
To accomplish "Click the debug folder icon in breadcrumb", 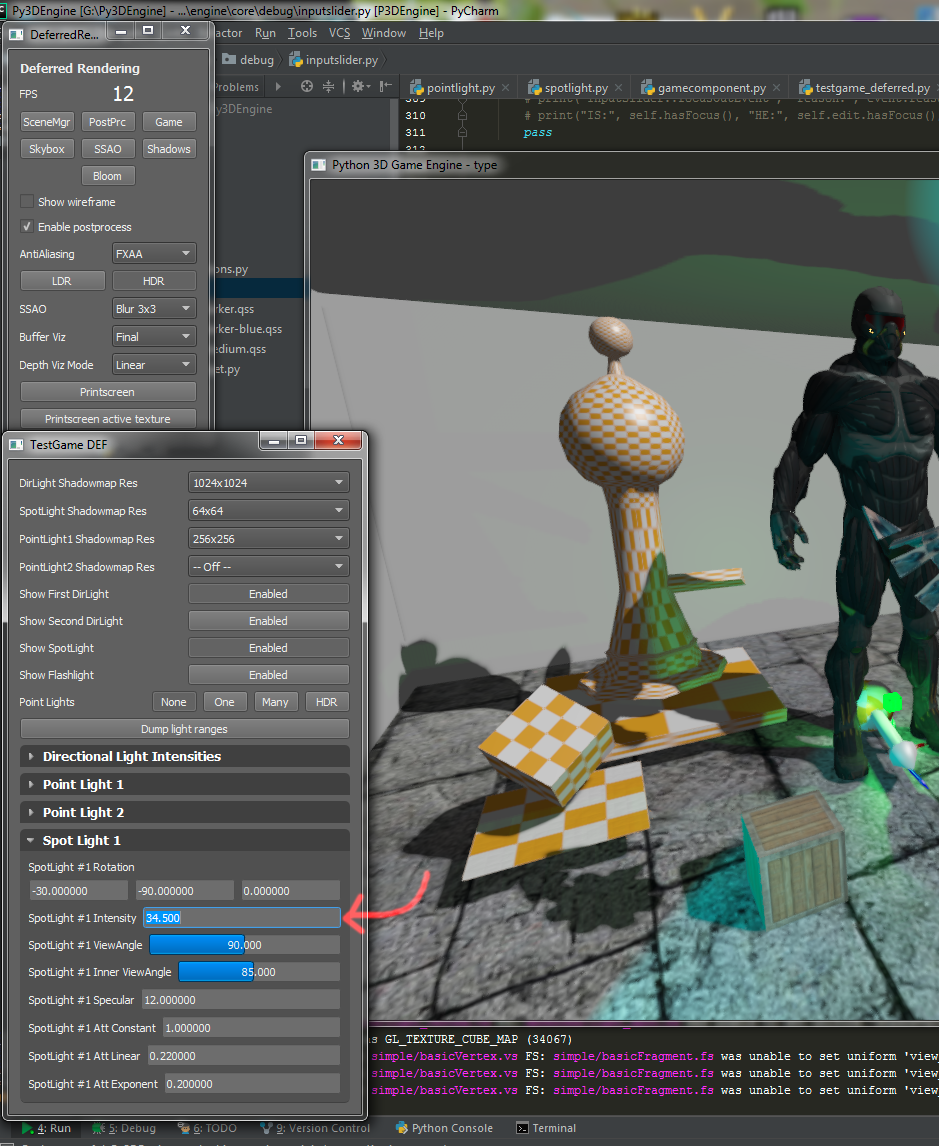I will 229,59.
